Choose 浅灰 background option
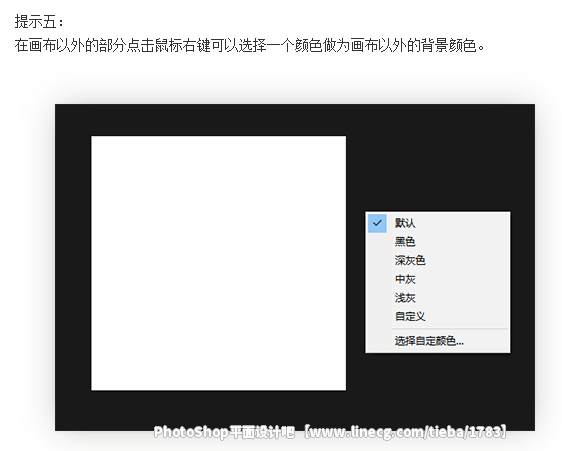 (438, 298)
